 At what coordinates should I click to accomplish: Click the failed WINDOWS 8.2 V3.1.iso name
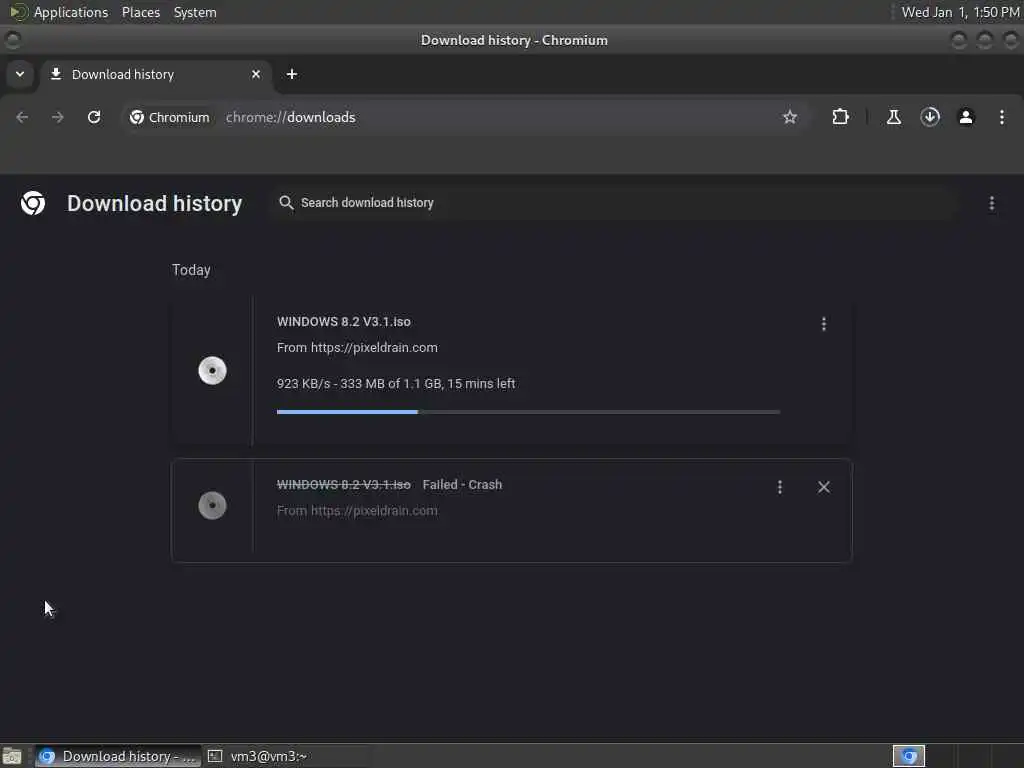[344, 485]
